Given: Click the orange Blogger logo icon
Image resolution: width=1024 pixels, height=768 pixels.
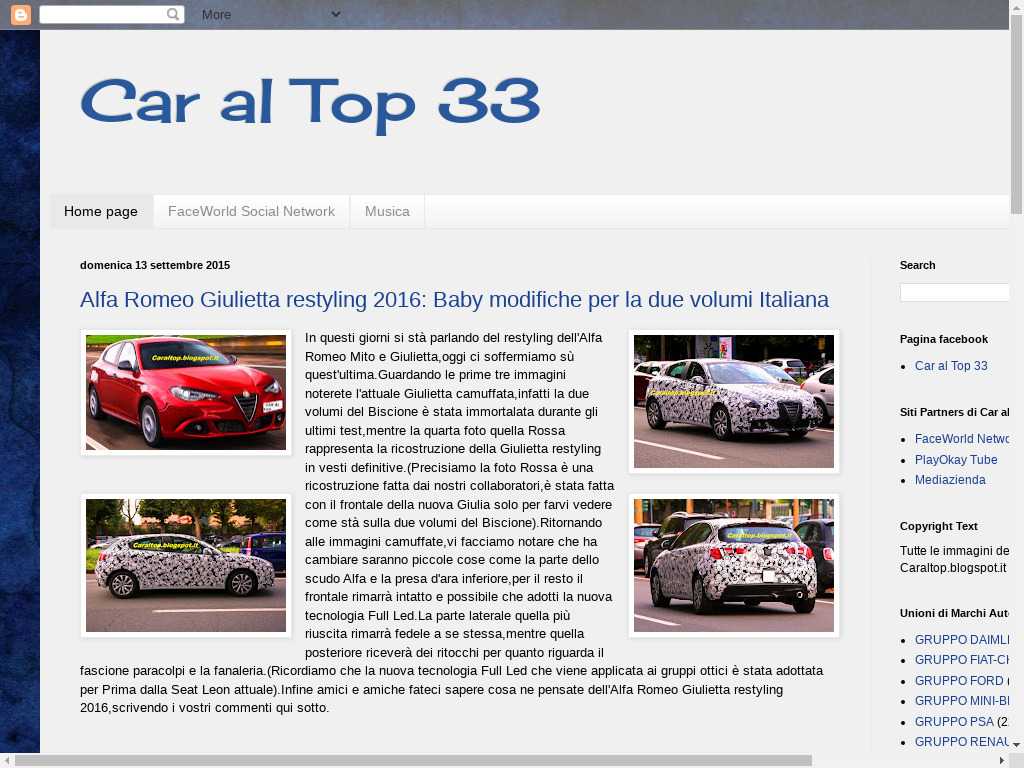Looking at the screenshot, I should [x=21, y=15].
